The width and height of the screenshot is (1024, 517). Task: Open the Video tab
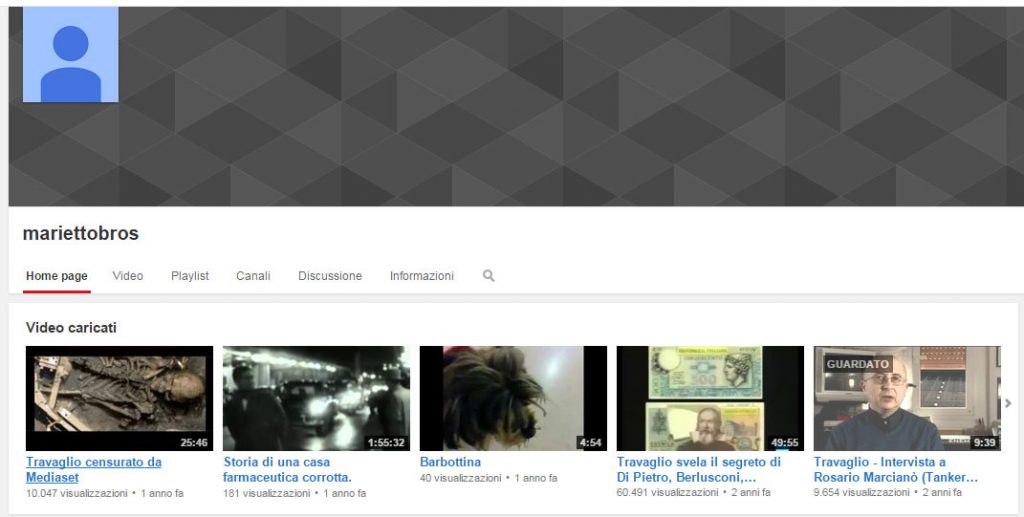[128, 276]
